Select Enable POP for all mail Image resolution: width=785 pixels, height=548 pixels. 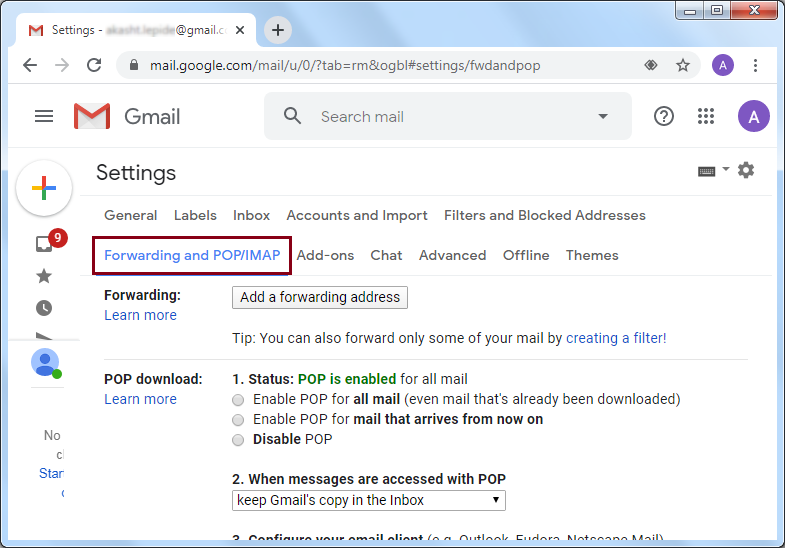[238, 400]
